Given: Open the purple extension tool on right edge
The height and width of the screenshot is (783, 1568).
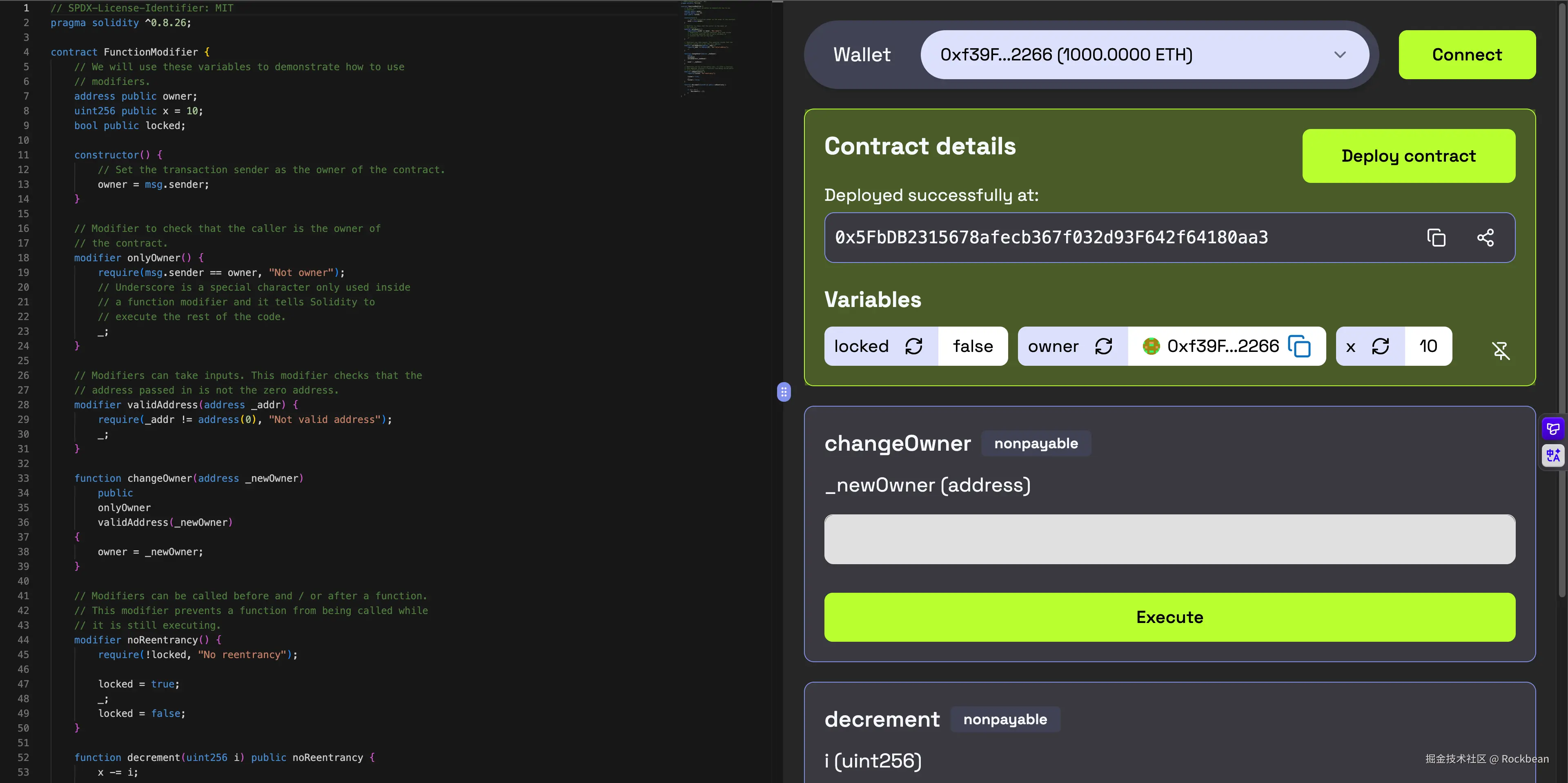Looking at the screenshot, I should point(1553,428).
